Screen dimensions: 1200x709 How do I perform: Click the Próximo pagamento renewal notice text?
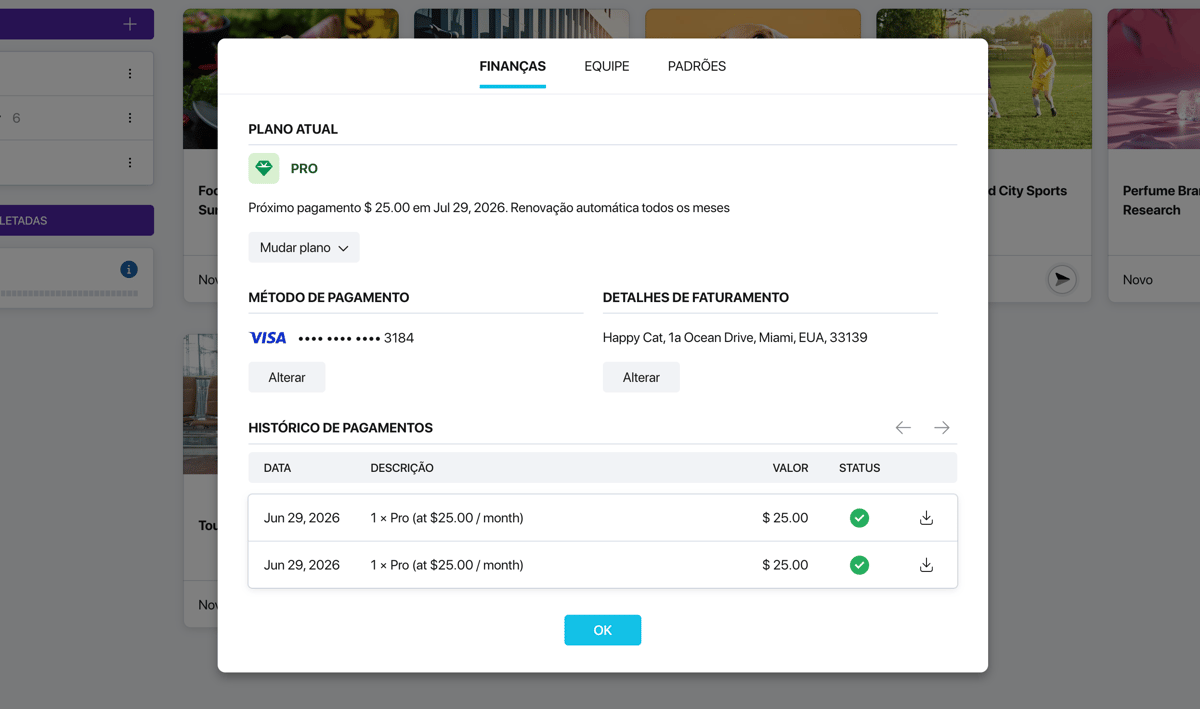point(489,208)
